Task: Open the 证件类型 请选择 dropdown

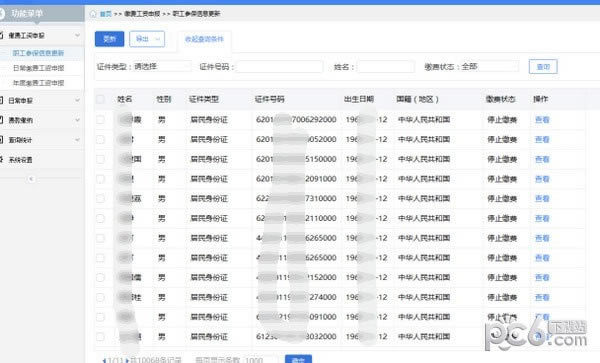Action: [162, 67]
